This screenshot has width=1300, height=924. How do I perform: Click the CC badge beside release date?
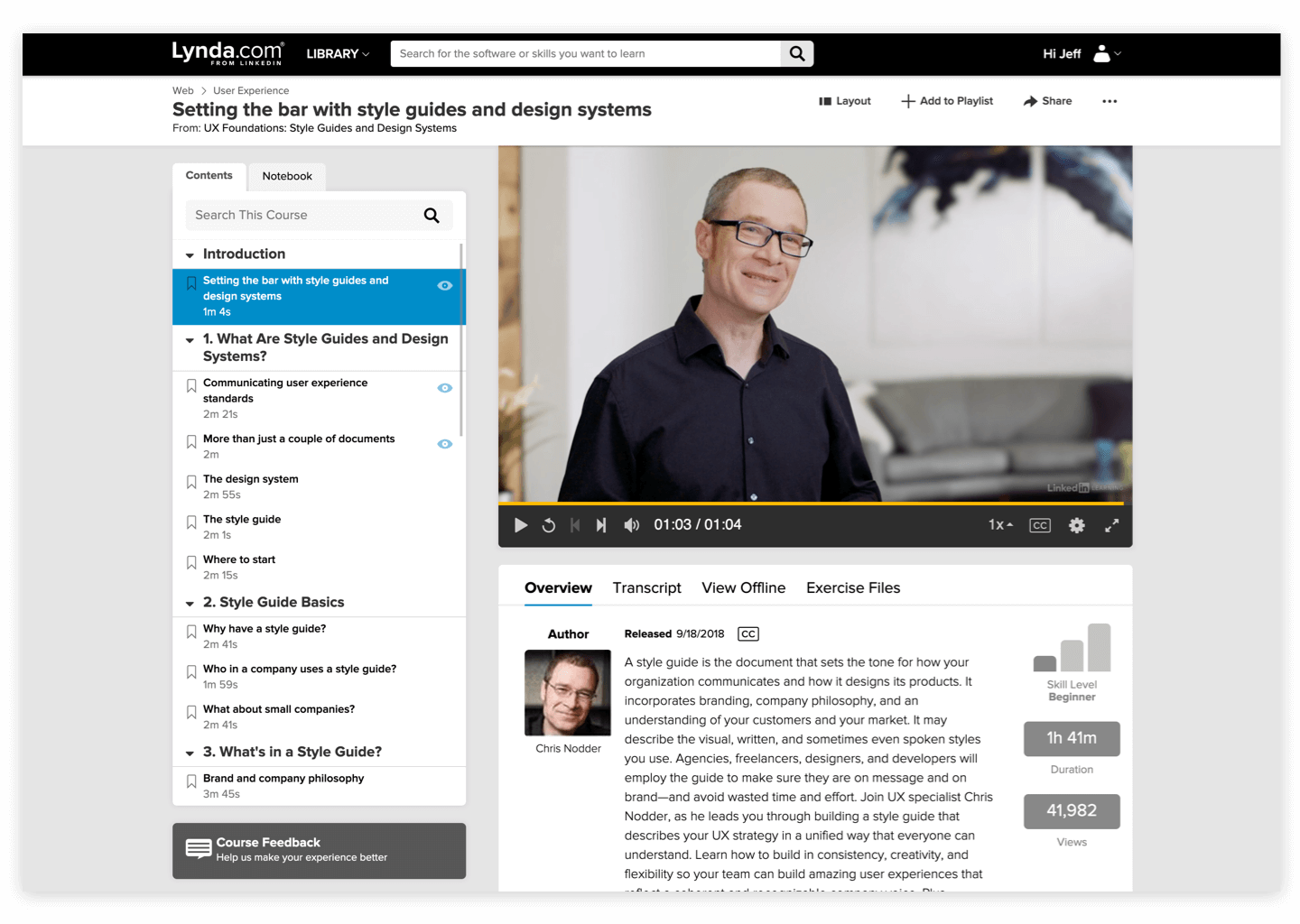pos(748,634)
